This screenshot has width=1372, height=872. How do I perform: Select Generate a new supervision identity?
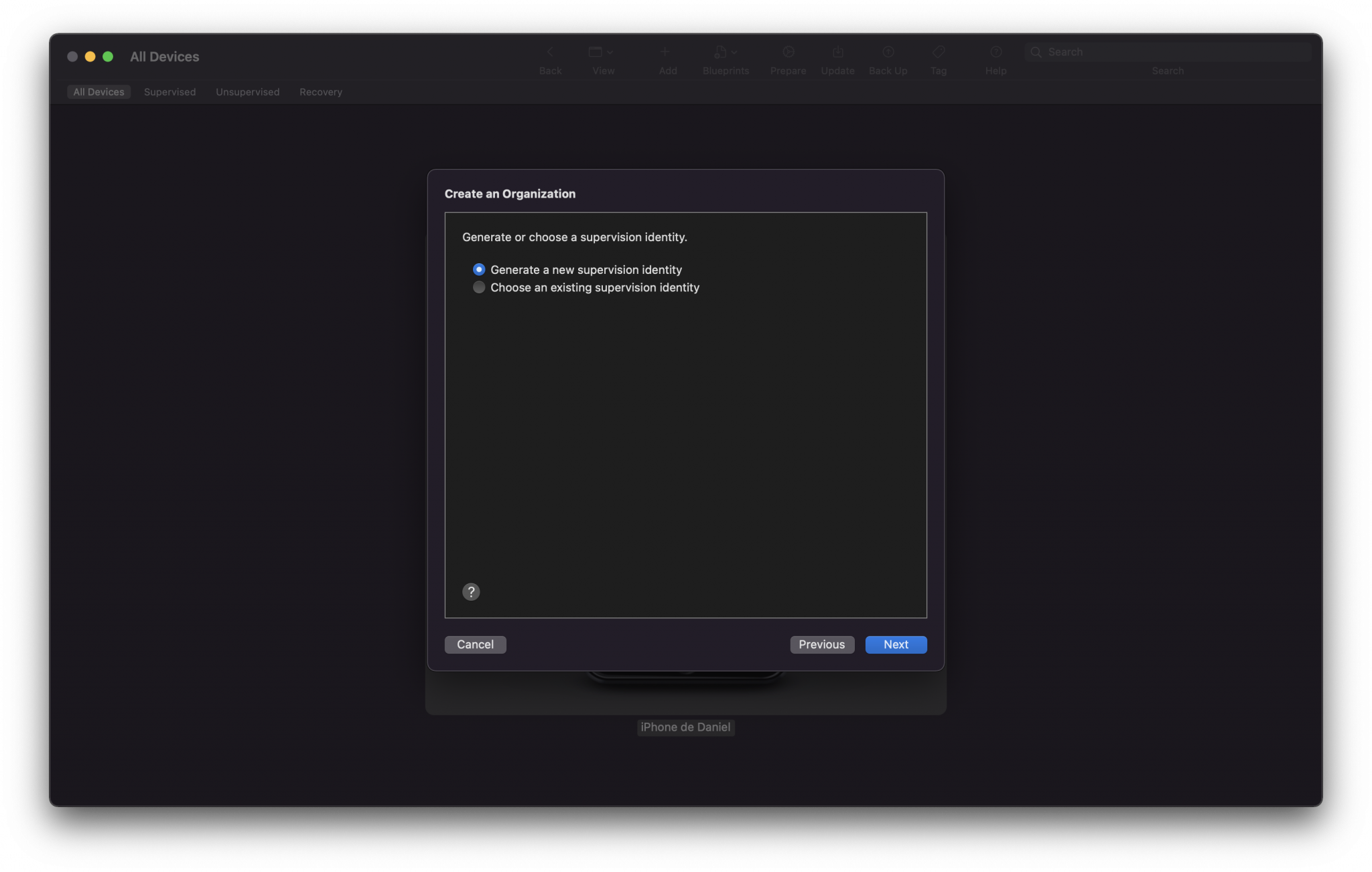coord(478,269)
